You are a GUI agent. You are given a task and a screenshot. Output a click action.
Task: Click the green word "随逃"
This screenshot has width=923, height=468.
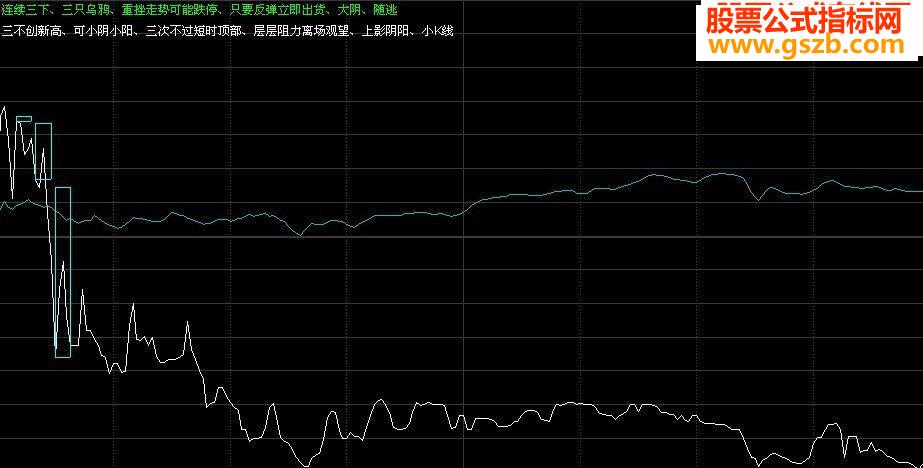click(385, 10)
